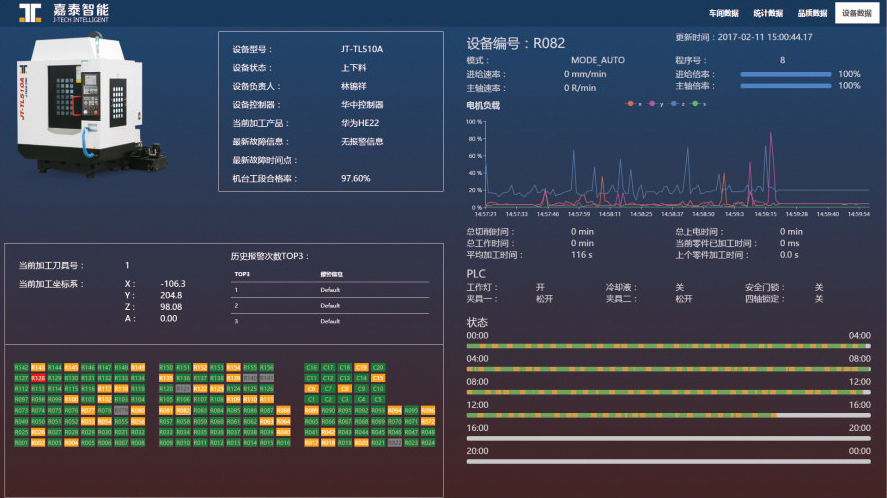This screenshot has width=887, height=498.
Task: Toggle the y series in chart legend
Action: (x=656, y=103)
